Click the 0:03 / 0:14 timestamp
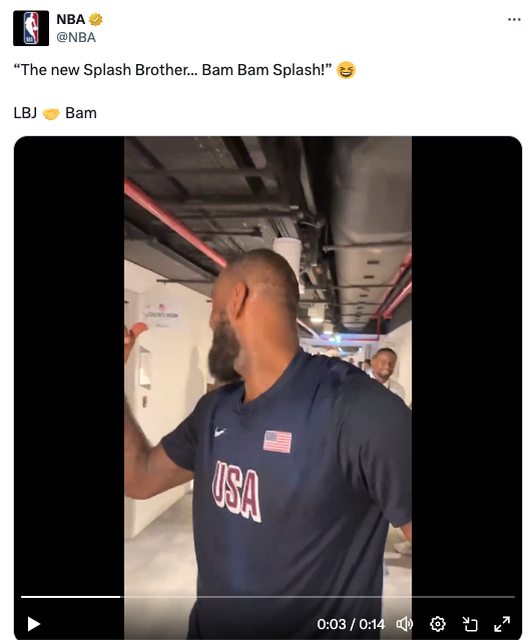 click(351, 624)
